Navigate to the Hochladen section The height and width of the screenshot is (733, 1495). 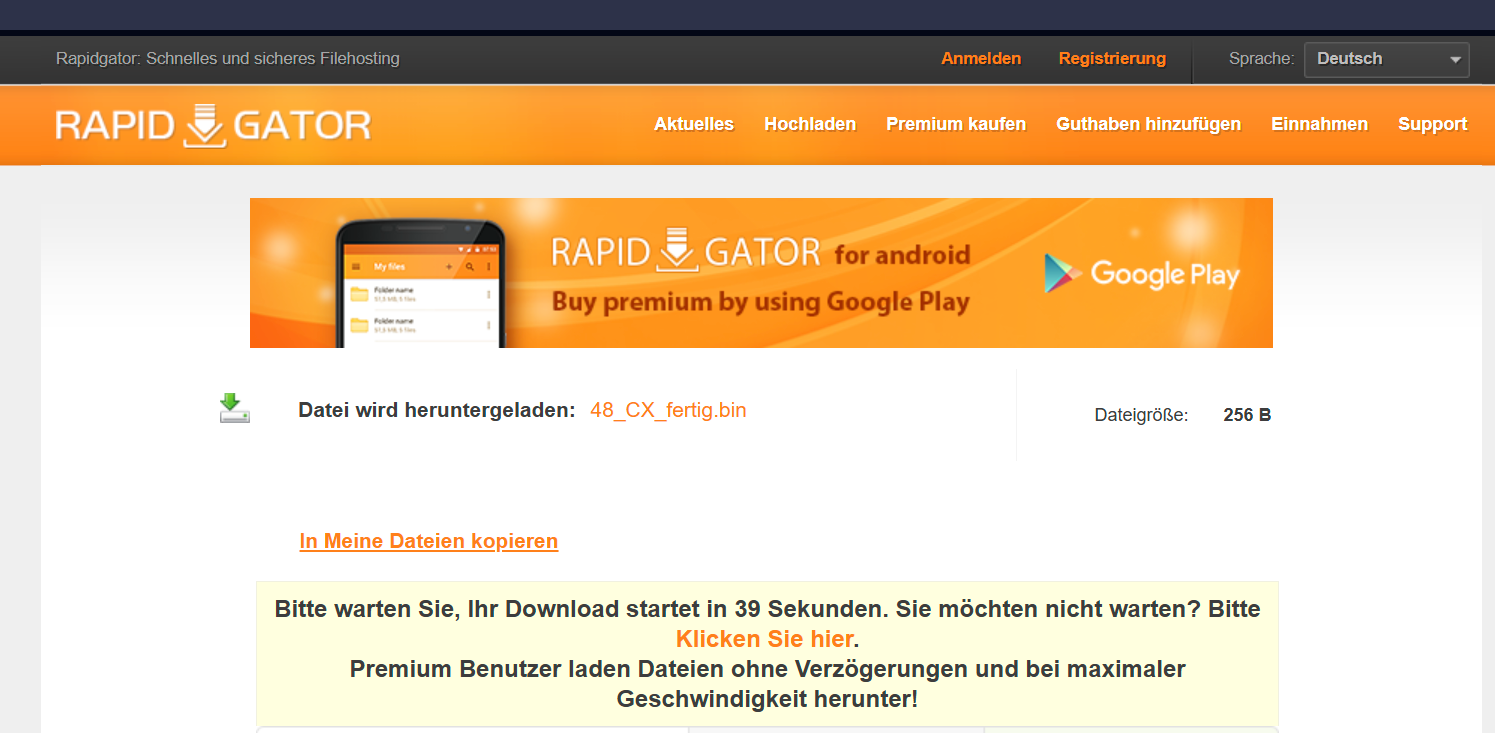point(810,124)
